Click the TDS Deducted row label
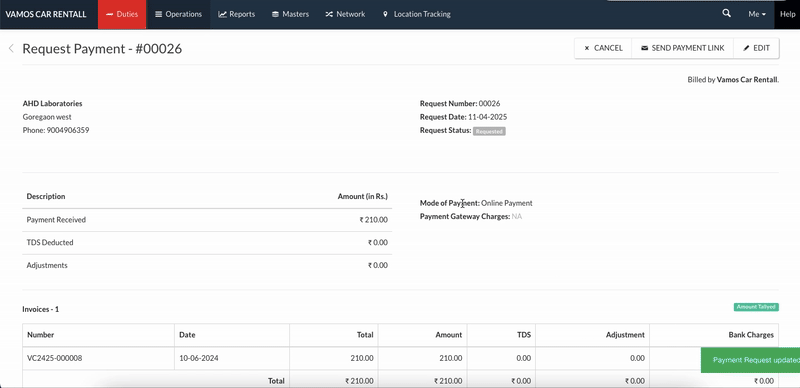The width and height of the screenshot is (800, 388). point(50,242)
